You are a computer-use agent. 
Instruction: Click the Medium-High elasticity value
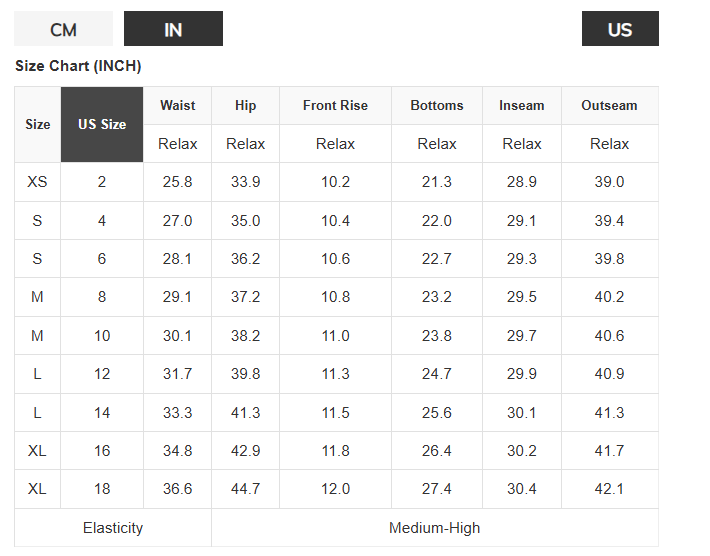tap(435, 528)
